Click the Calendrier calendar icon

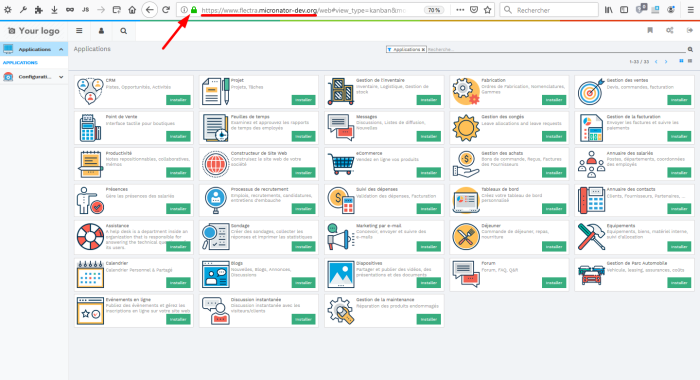[x=90, y=274]
